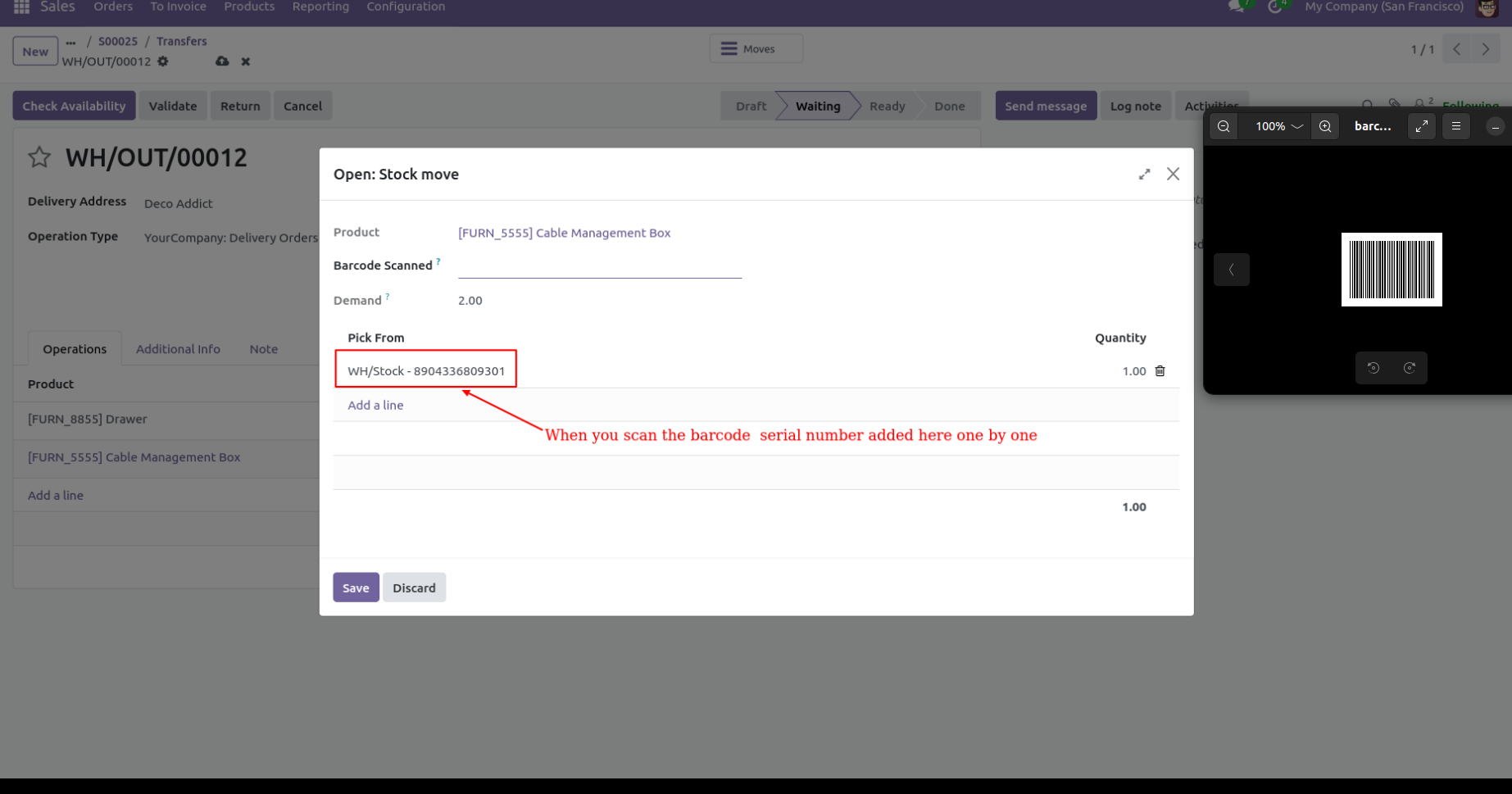Rotate barcode image clockwise
Image resolution: width=1512 pixels, height=794 pixels.
click(x=1410, y=368)
